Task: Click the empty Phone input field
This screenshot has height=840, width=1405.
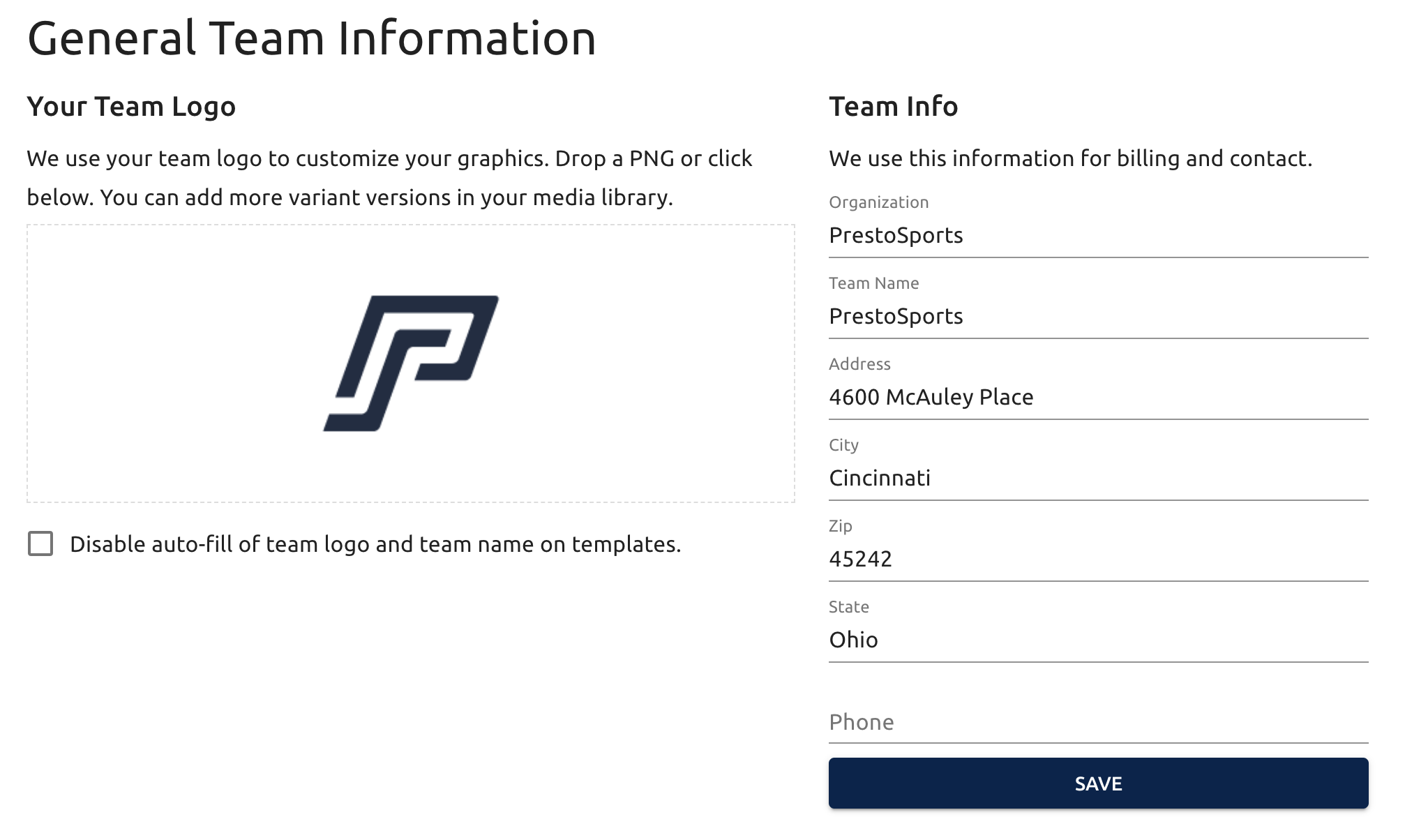Action: pyautogui.click(x=1097, y=722)
